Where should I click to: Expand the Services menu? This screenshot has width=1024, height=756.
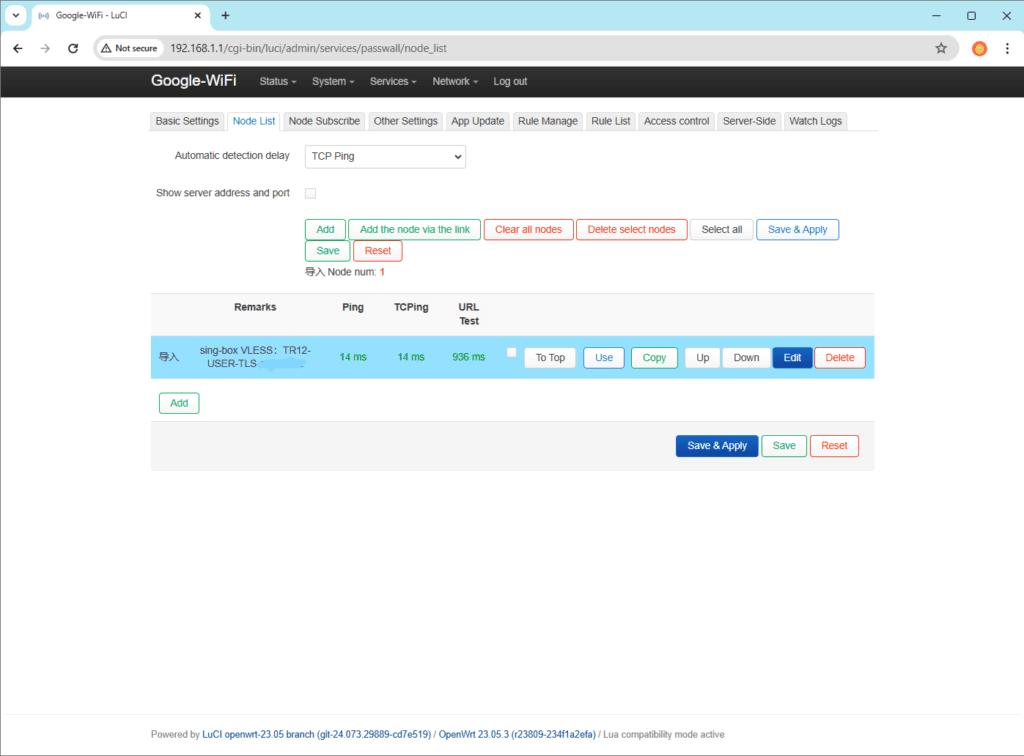(392, 81)
